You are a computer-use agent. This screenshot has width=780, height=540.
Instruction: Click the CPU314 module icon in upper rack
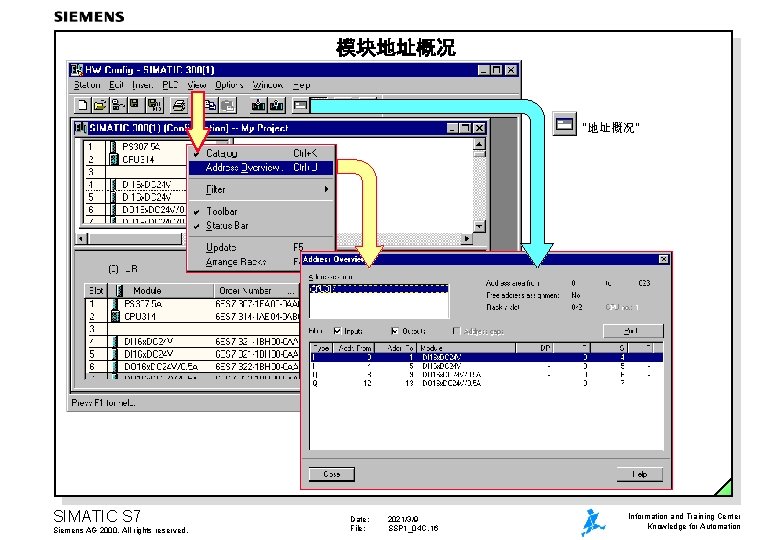pos(113,159)
